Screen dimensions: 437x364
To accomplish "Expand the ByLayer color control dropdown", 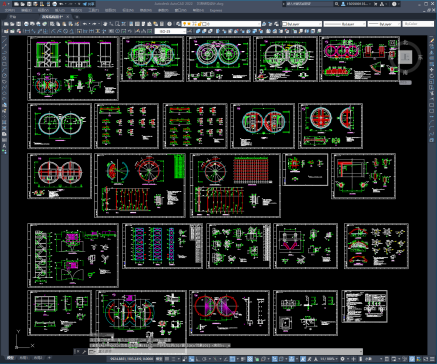I will [x=302, y=24].
